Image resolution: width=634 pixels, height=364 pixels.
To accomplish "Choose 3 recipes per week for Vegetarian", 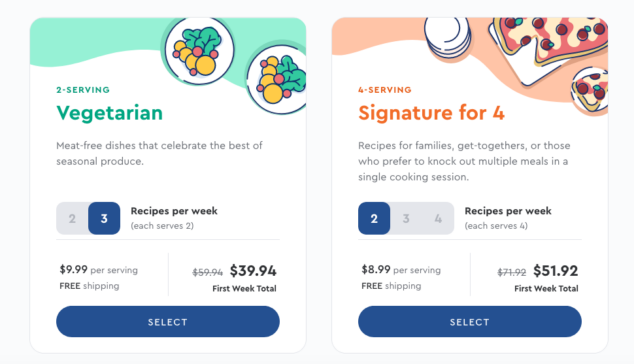I will tap(104, 218).
